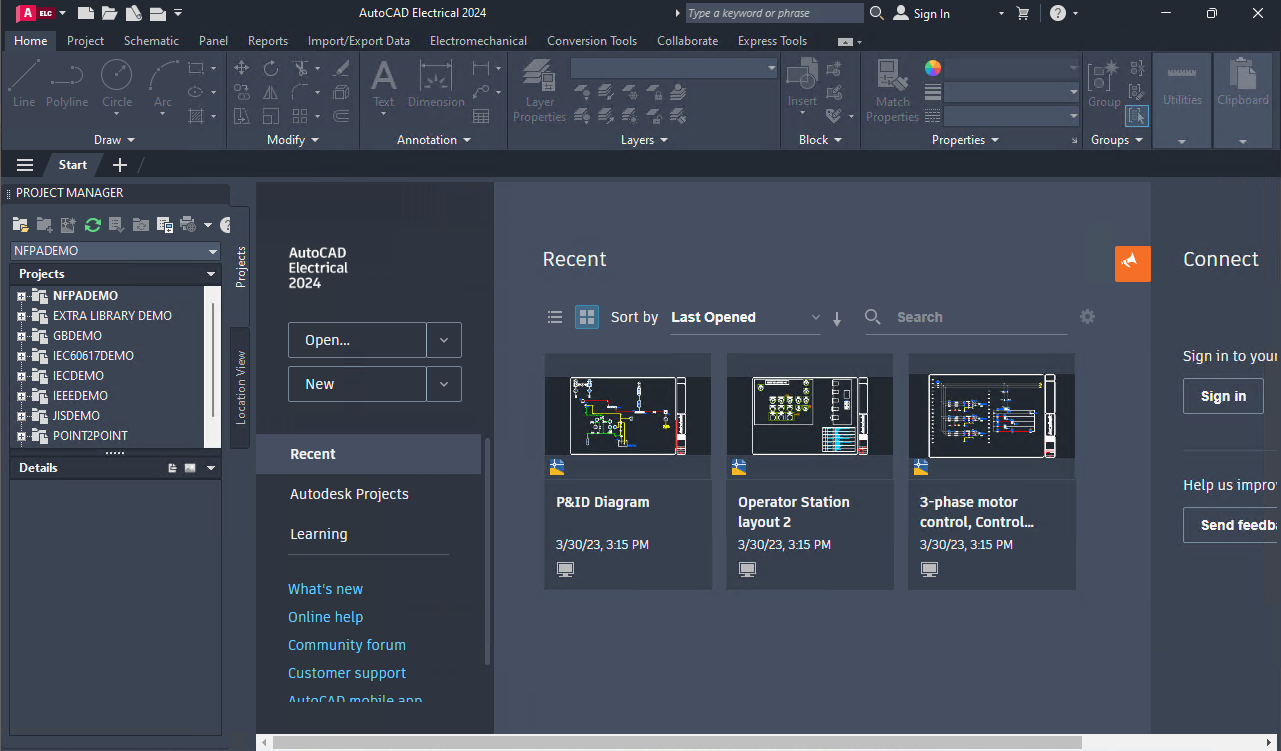Expand the Draw panel dropdown

pos(114,140)
